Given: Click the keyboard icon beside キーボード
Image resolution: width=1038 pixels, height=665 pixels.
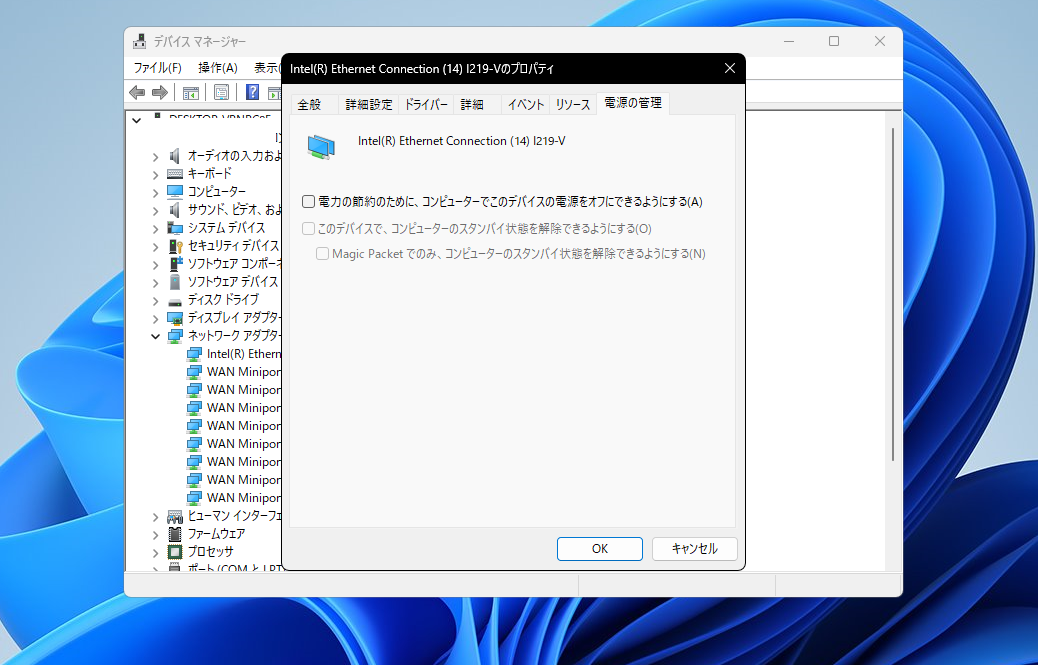Looking at the screenshot, I should point(175,174).
